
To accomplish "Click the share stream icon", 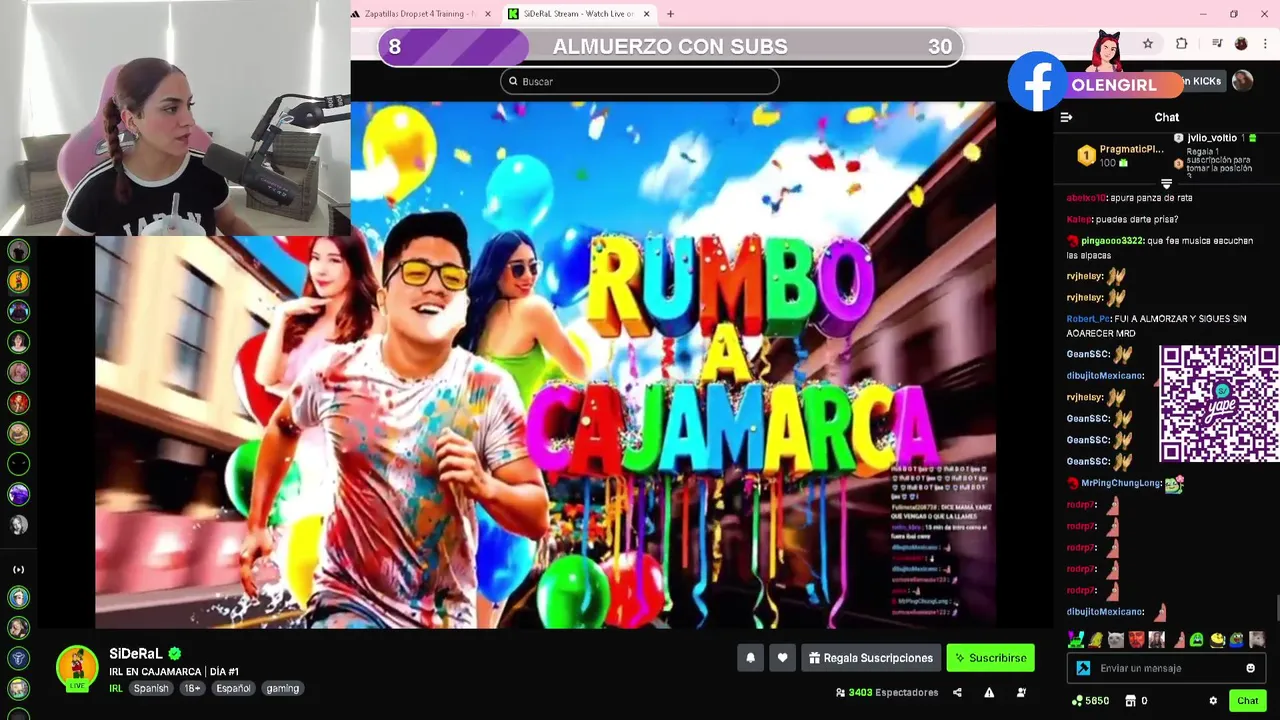I will (957, 692).
